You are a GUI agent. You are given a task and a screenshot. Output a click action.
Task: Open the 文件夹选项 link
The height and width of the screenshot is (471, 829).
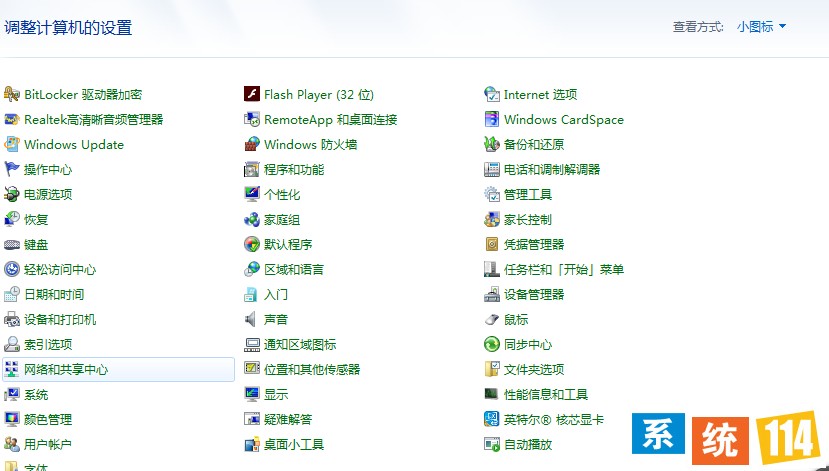[534, 370]
